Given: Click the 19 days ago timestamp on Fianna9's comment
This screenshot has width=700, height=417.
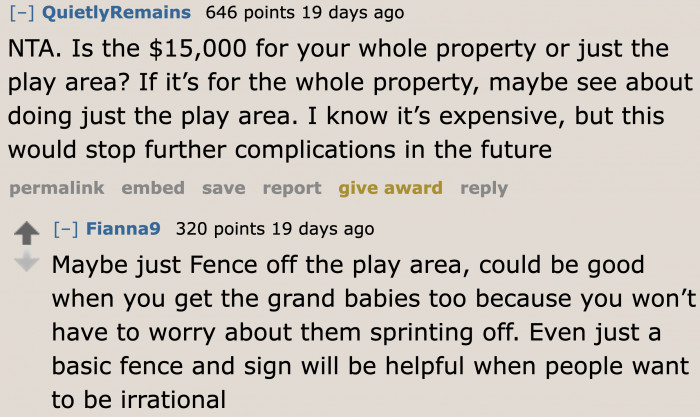Looking at the screenshot, I should (x=323, y=229).
